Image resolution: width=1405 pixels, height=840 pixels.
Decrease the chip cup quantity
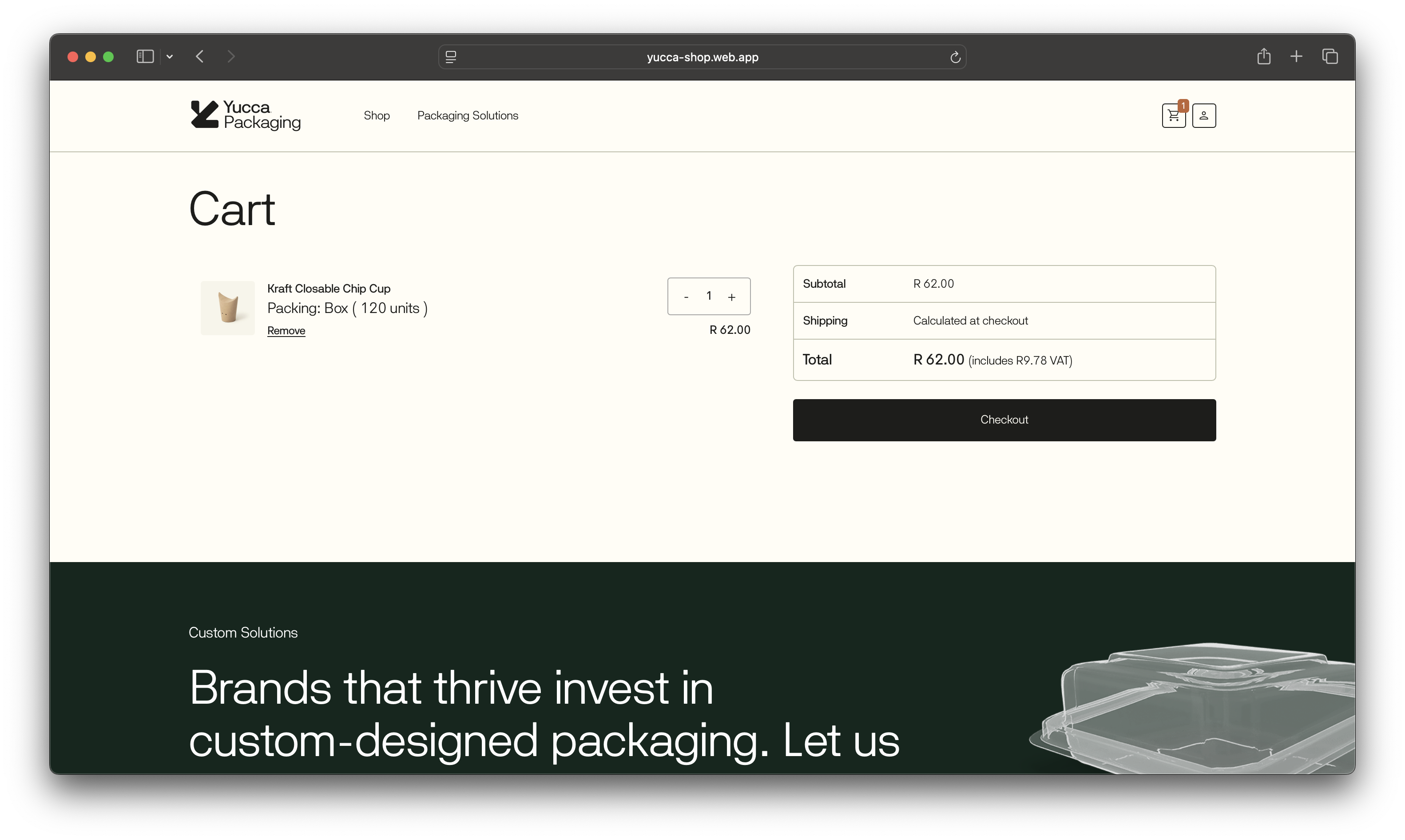(686, 297)
